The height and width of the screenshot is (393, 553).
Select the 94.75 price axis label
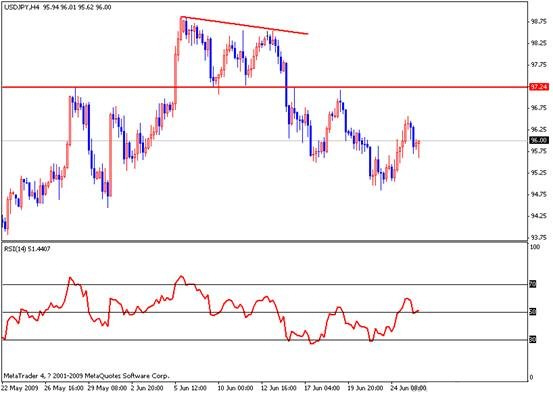[539, 194]
